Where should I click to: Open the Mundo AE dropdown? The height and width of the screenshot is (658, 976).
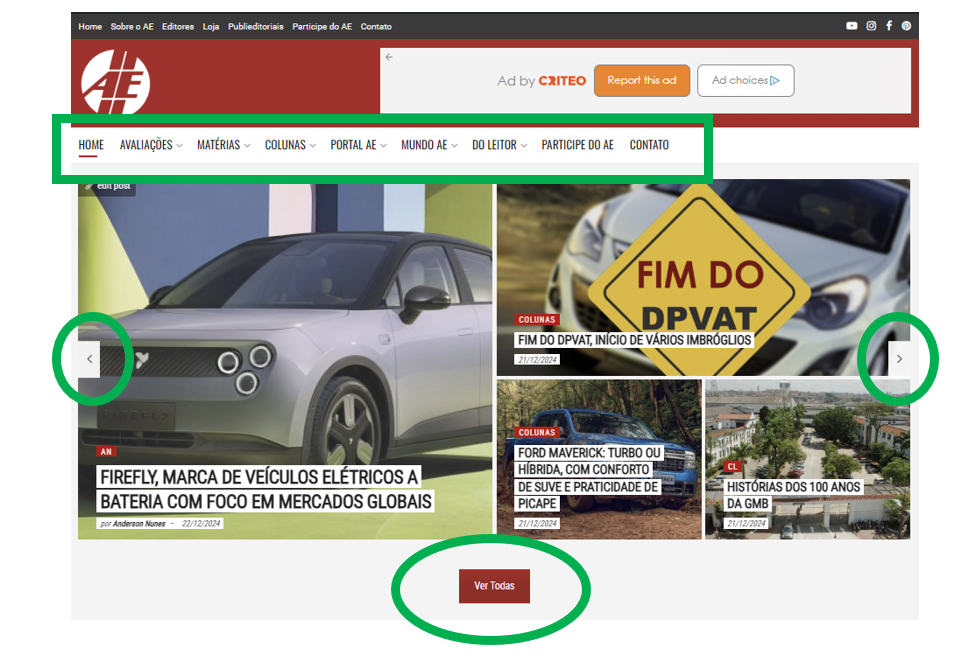[429, 145]
